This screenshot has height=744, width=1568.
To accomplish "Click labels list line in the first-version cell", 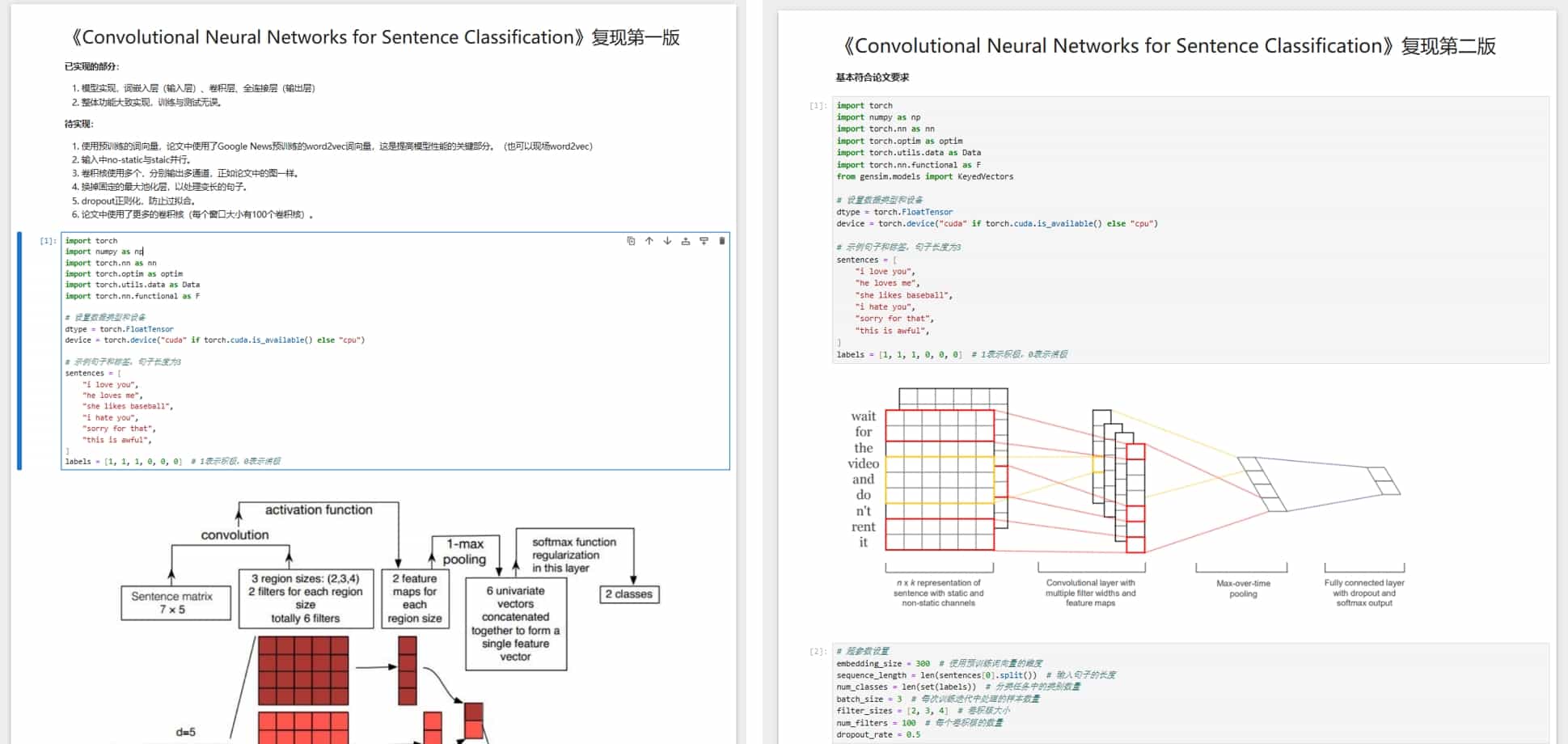I will 173,462.
